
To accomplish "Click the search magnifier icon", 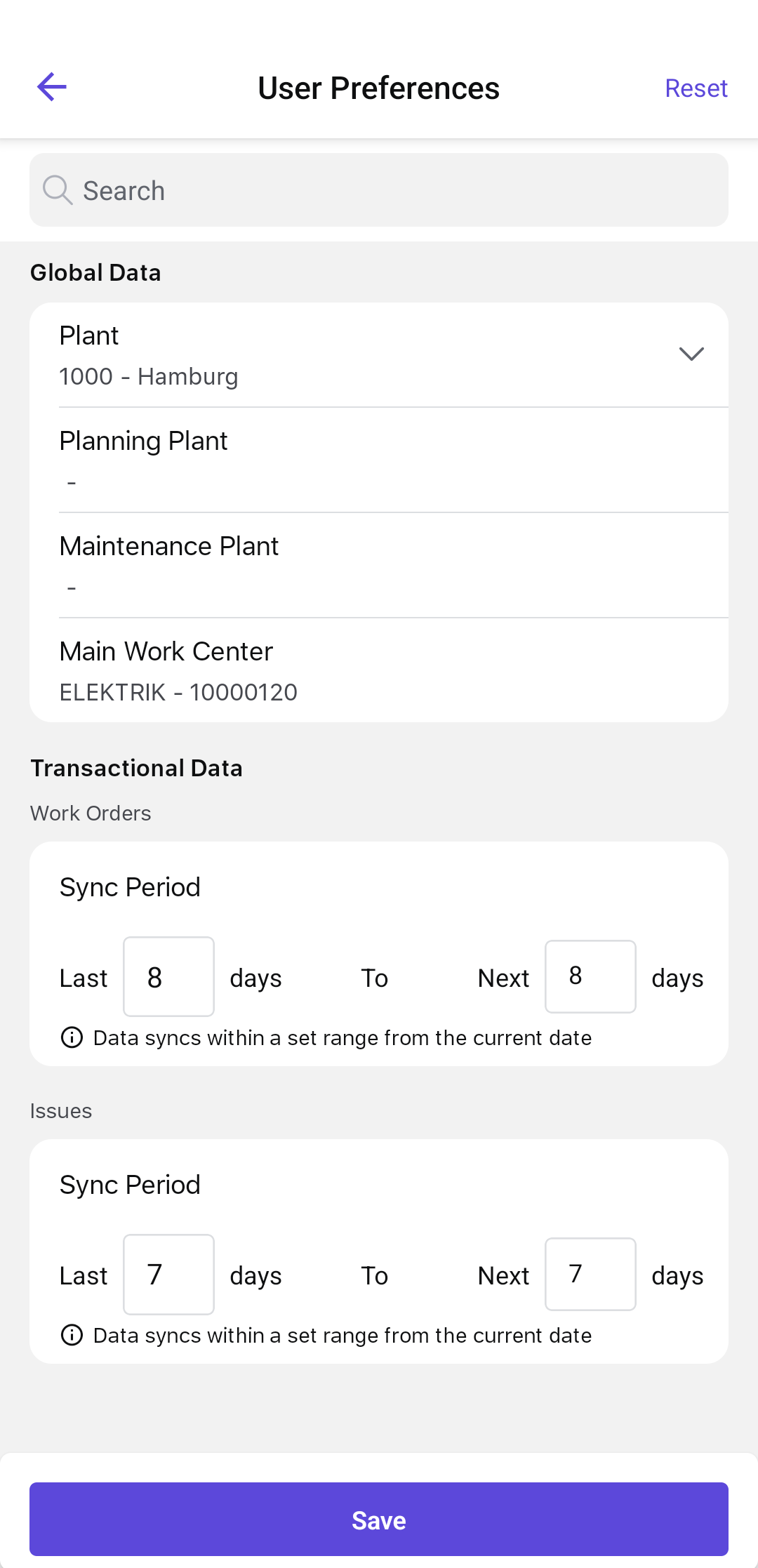I will [x=58, y=190].
